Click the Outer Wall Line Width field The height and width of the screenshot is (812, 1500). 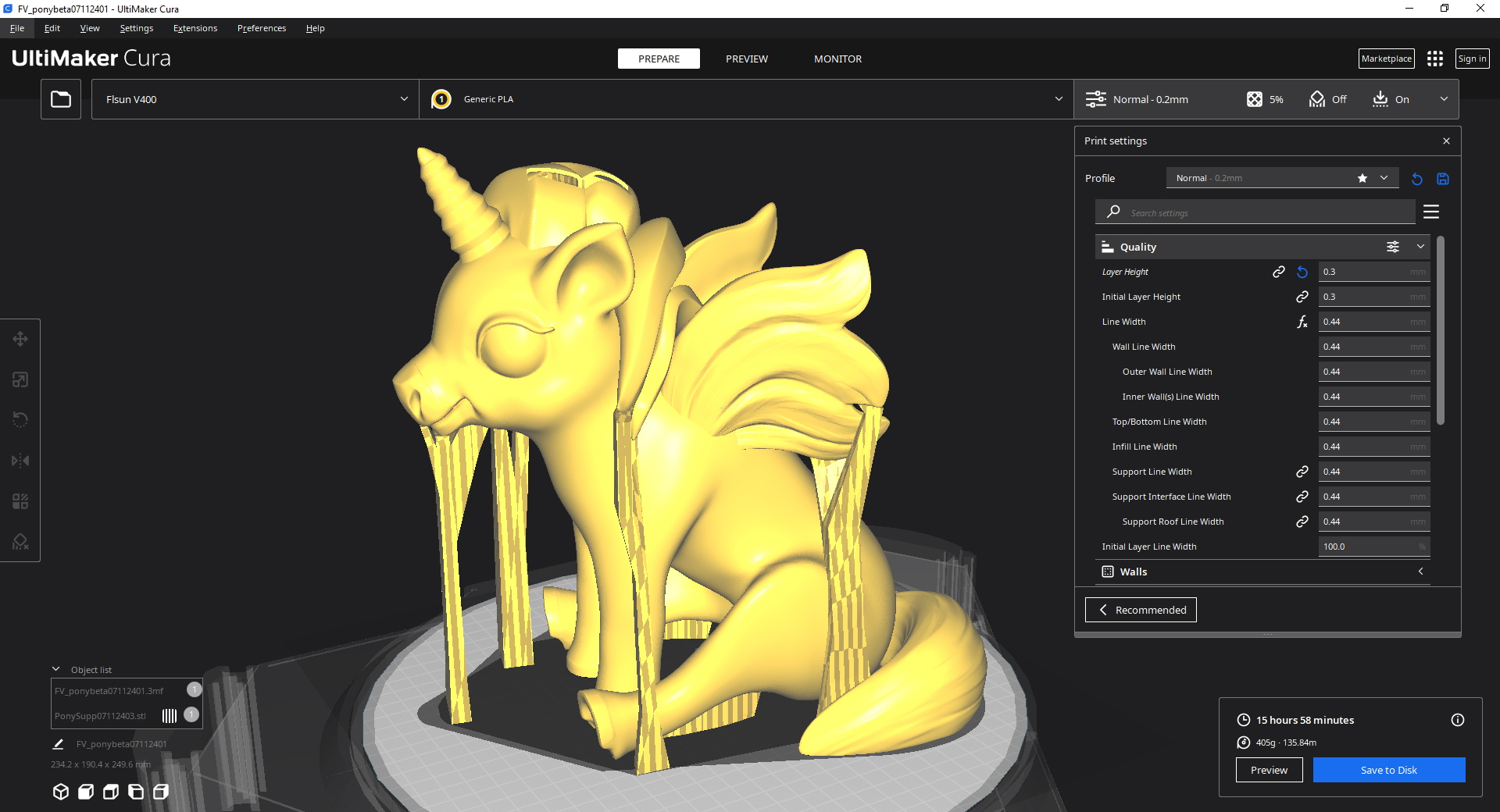(1374, 372)
